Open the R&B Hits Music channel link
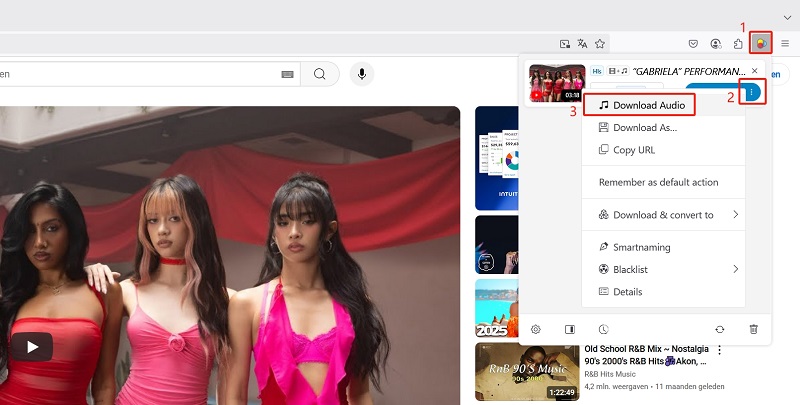 coord(611,374)
